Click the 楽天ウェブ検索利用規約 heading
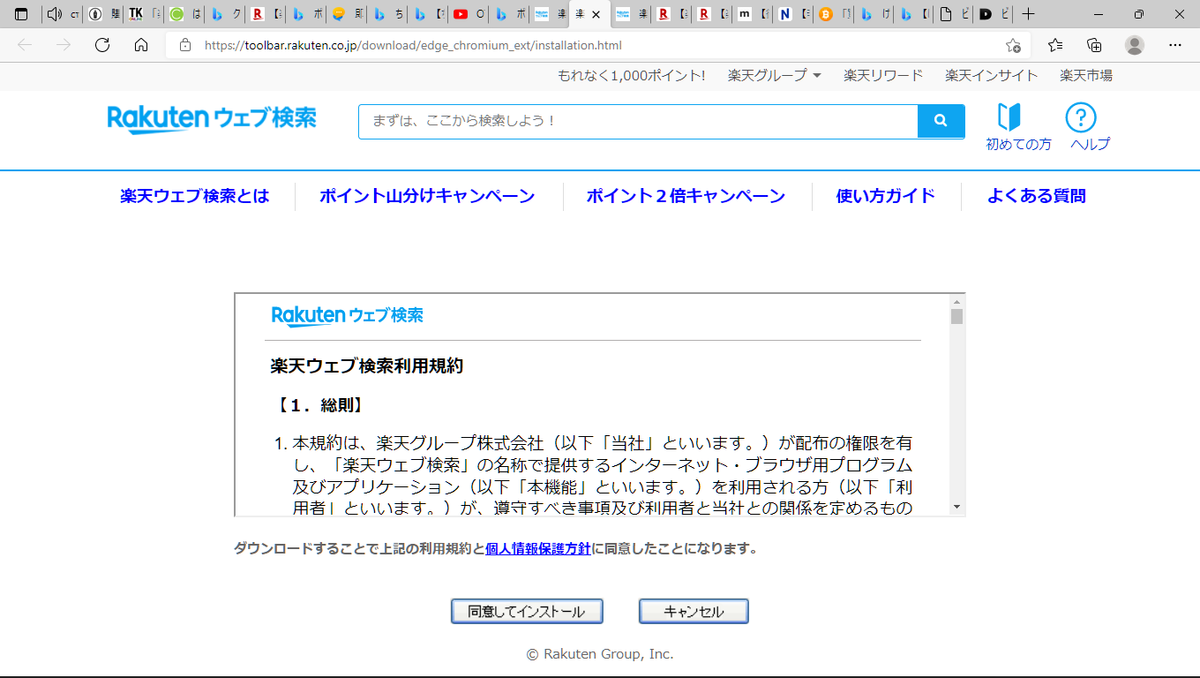This screenshot has height=678, width=1200. 367,366
